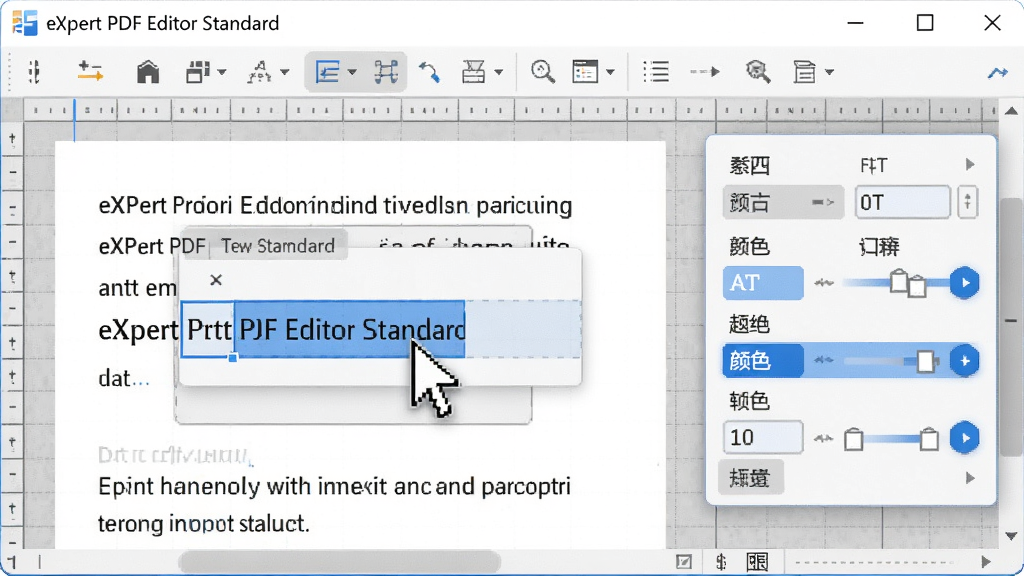Viewport: 1024px width, 576px height.
Task: Expand the bottom row arrow in the side panel
Action: point(970,478)
